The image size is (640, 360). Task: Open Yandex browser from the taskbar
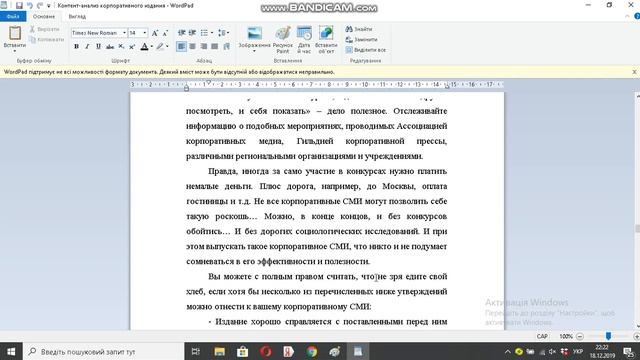pyautogui.click(x=289, y=351)
